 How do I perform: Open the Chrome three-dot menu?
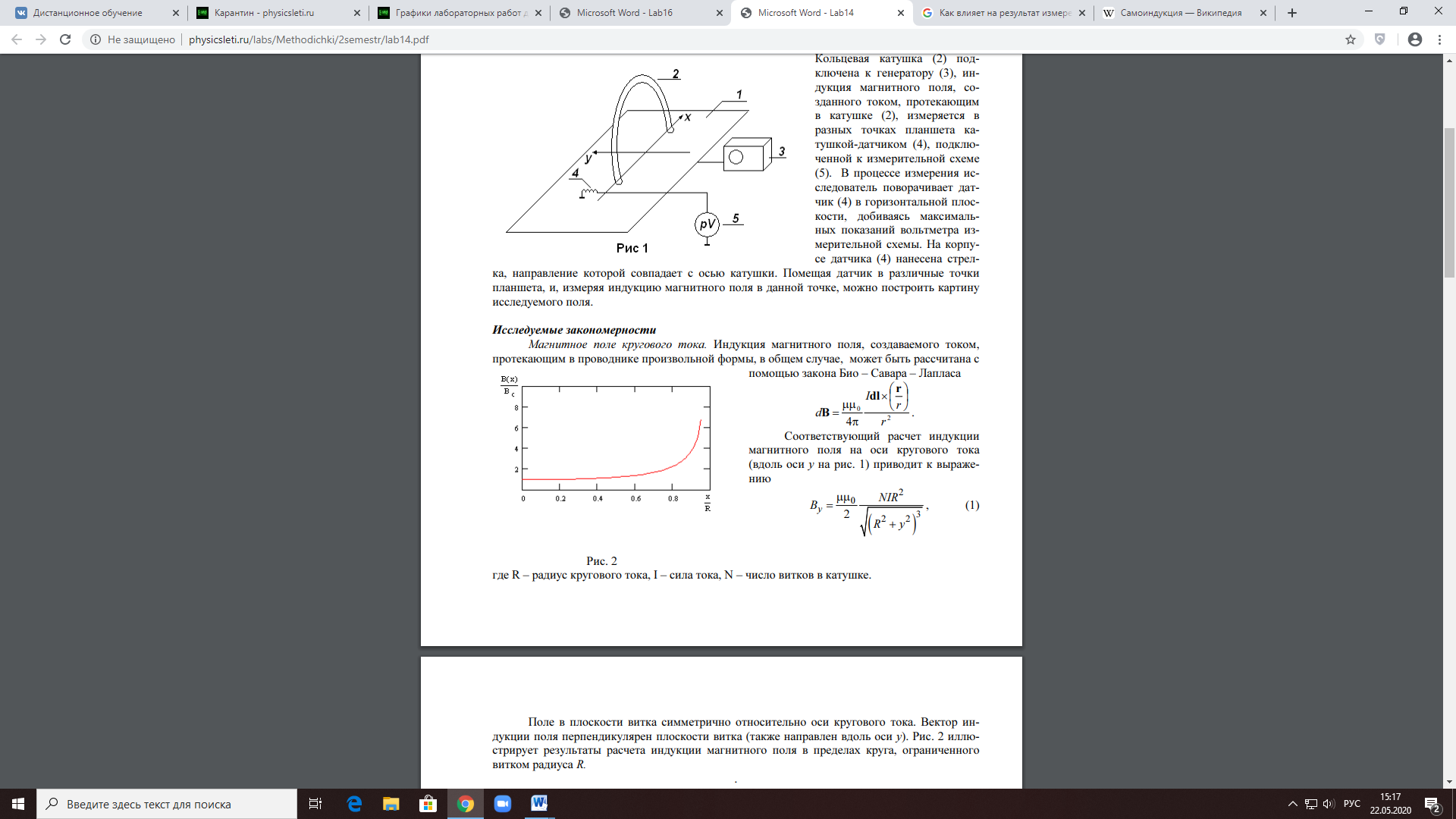pyautogui.click(x=1439, y=39)
